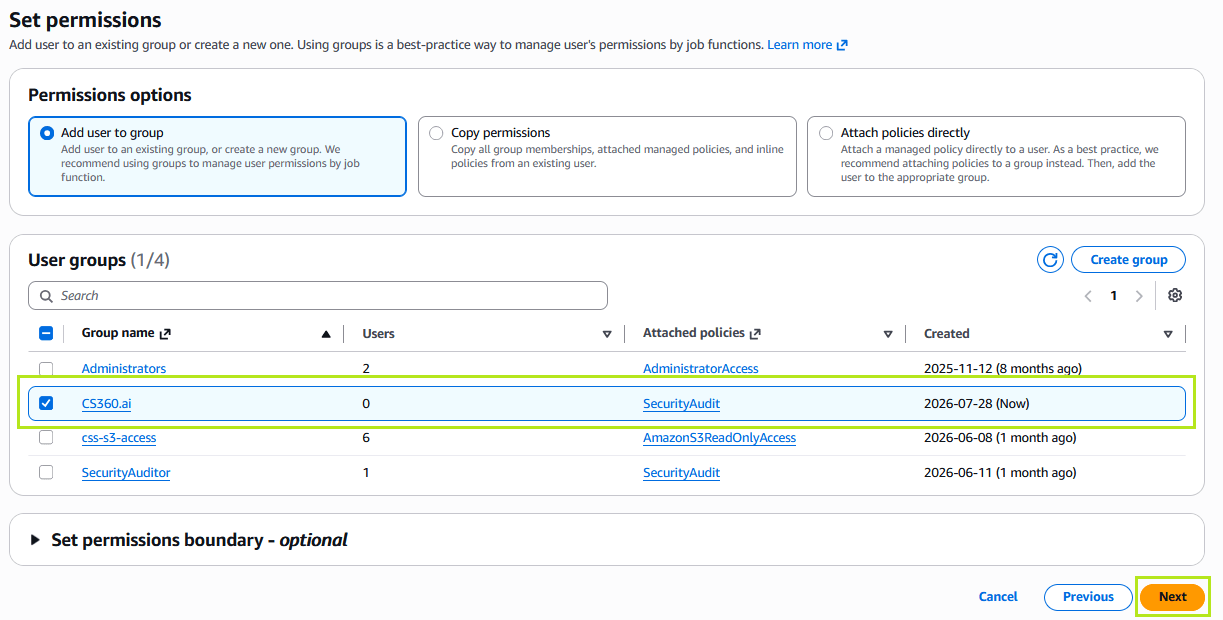The height and width of the screenshot is (620, 1223).
Task: Click the user groups Search field
Action: [318, 296]
